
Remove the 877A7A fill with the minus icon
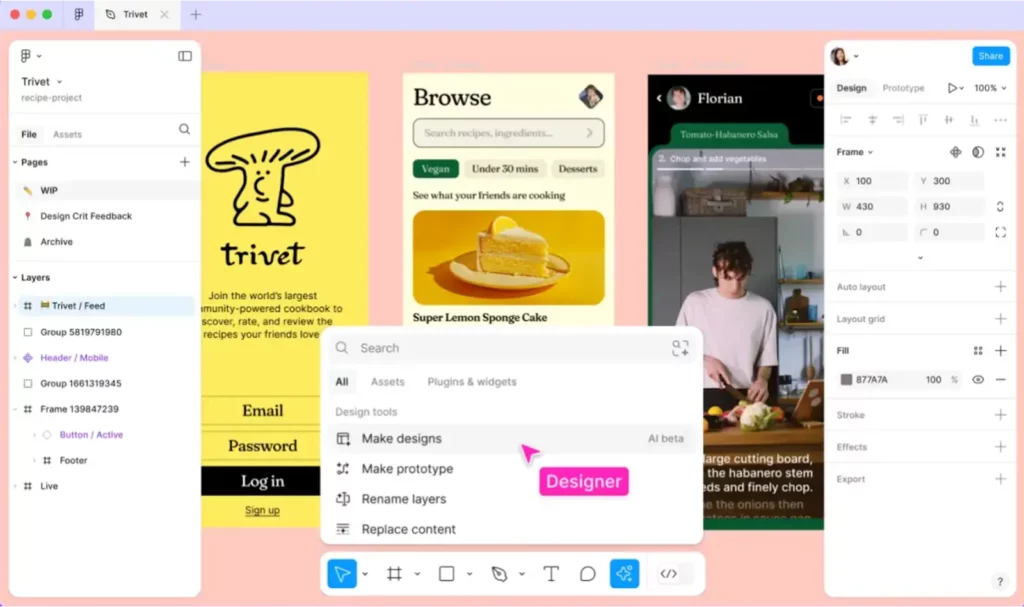click(1000, 380)
